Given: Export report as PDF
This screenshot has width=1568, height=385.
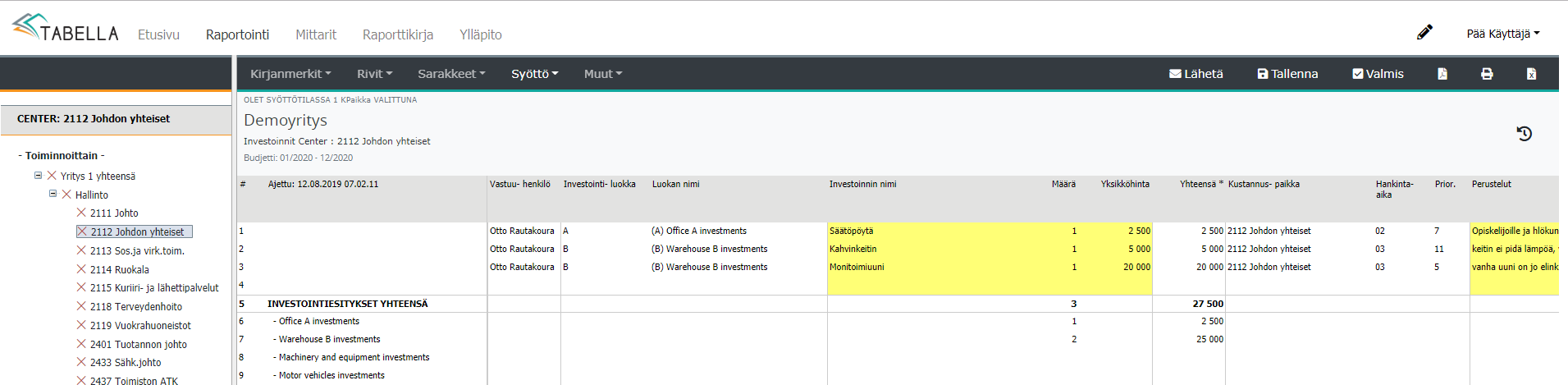Looking at the screenshot, I should point(1442,74).
